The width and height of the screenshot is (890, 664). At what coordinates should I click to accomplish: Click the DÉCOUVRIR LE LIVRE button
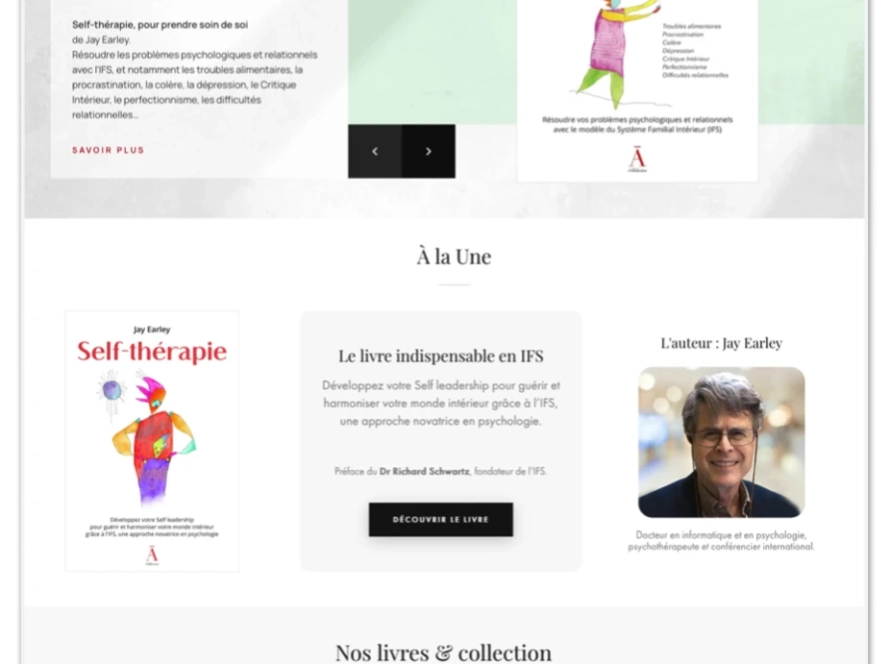pyautogui.click(x=440, y=519)
